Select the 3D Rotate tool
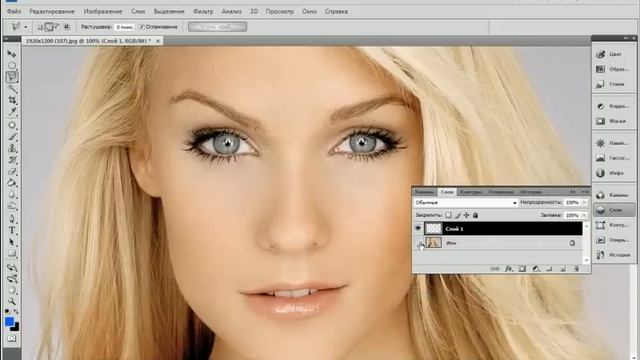The height and width of the screenshot is (360, 640). point(12,268)
